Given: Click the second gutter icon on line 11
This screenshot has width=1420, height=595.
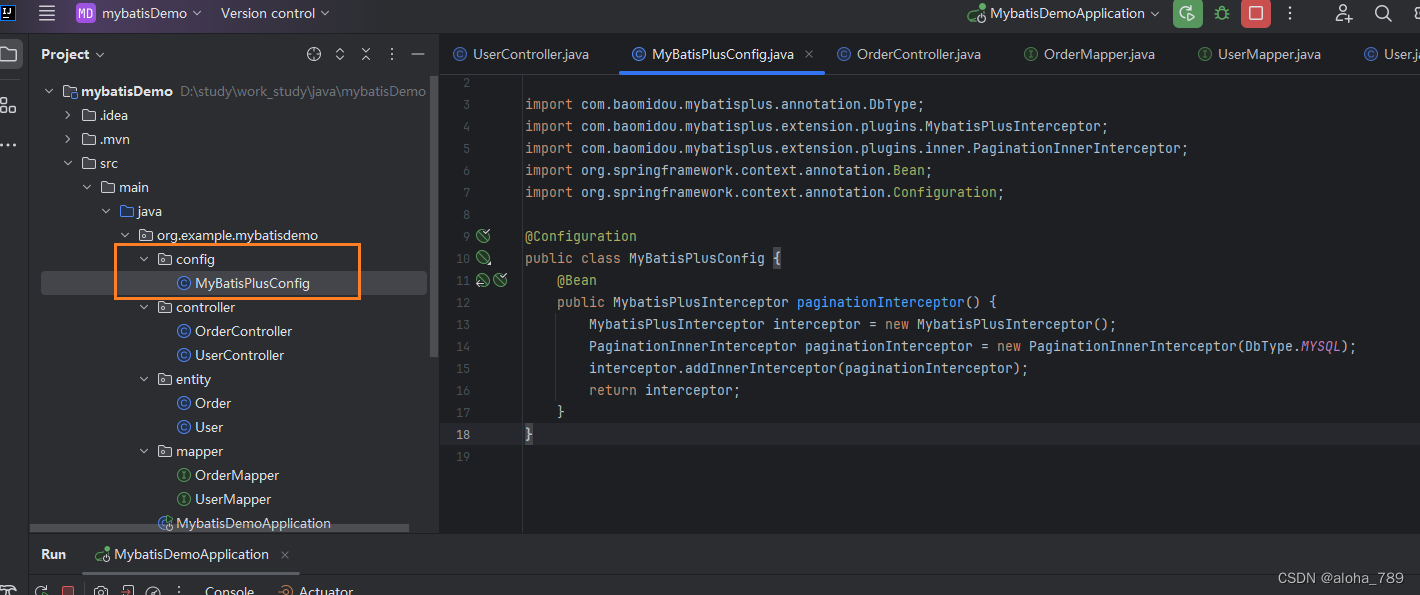Looking at the screenshot, I should (x=500, y=280).
